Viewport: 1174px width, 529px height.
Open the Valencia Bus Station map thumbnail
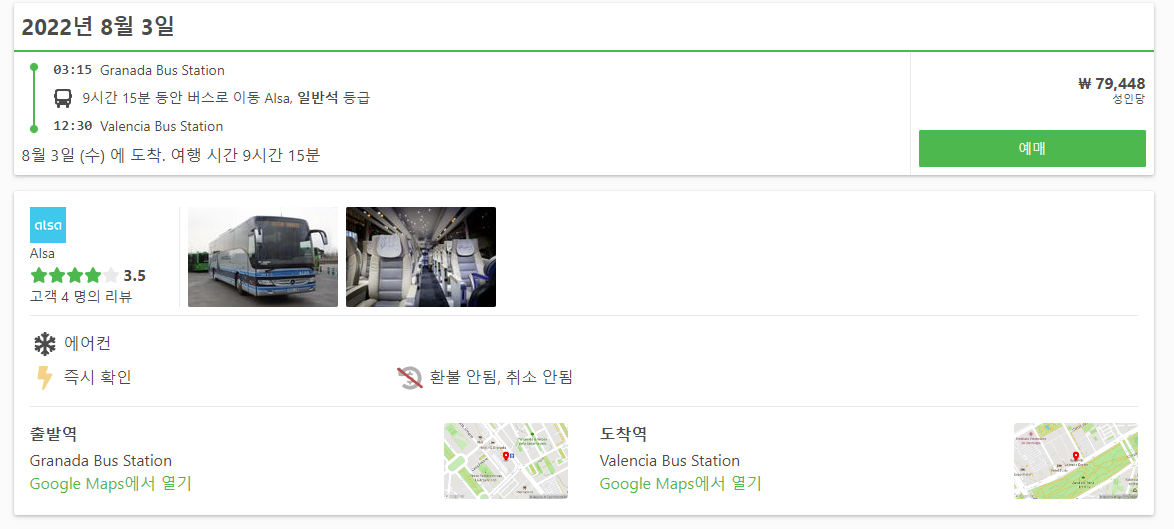(x=1076, y=461)
